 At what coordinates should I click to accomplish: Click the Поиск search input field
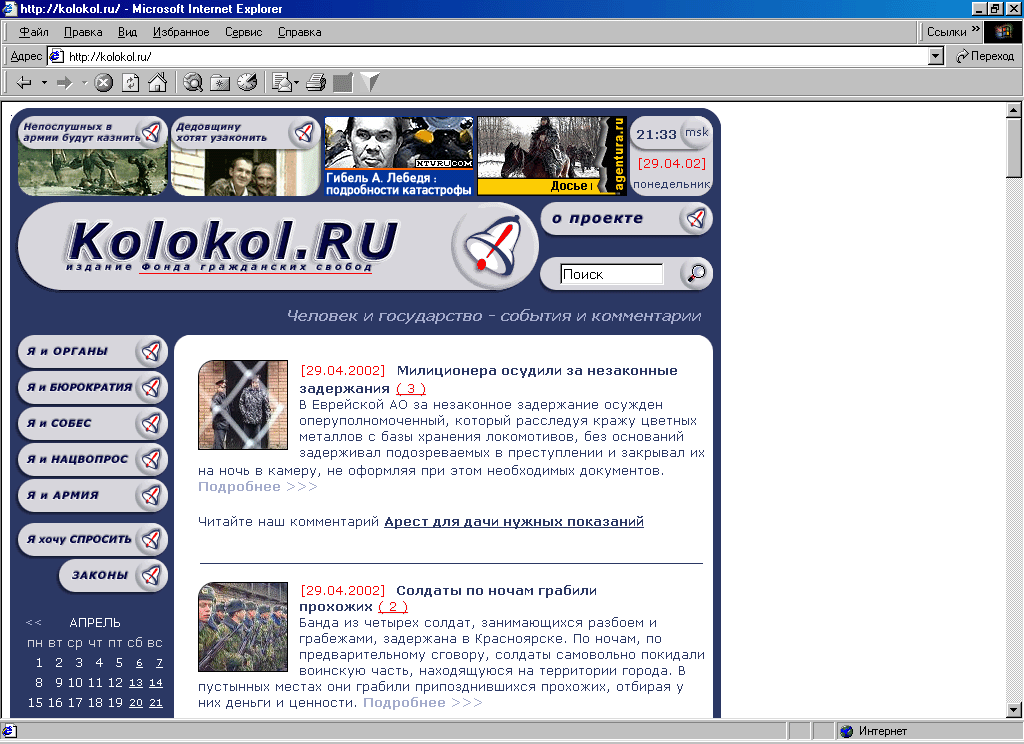pos(612,274)
